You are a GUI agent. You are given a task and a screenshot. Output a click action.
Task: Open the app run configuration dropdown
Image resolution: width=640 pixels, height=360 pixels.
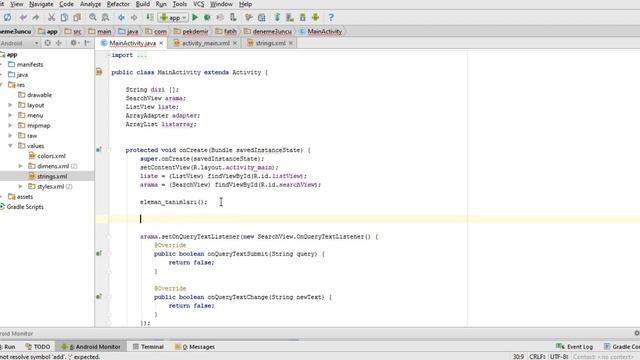173,18
